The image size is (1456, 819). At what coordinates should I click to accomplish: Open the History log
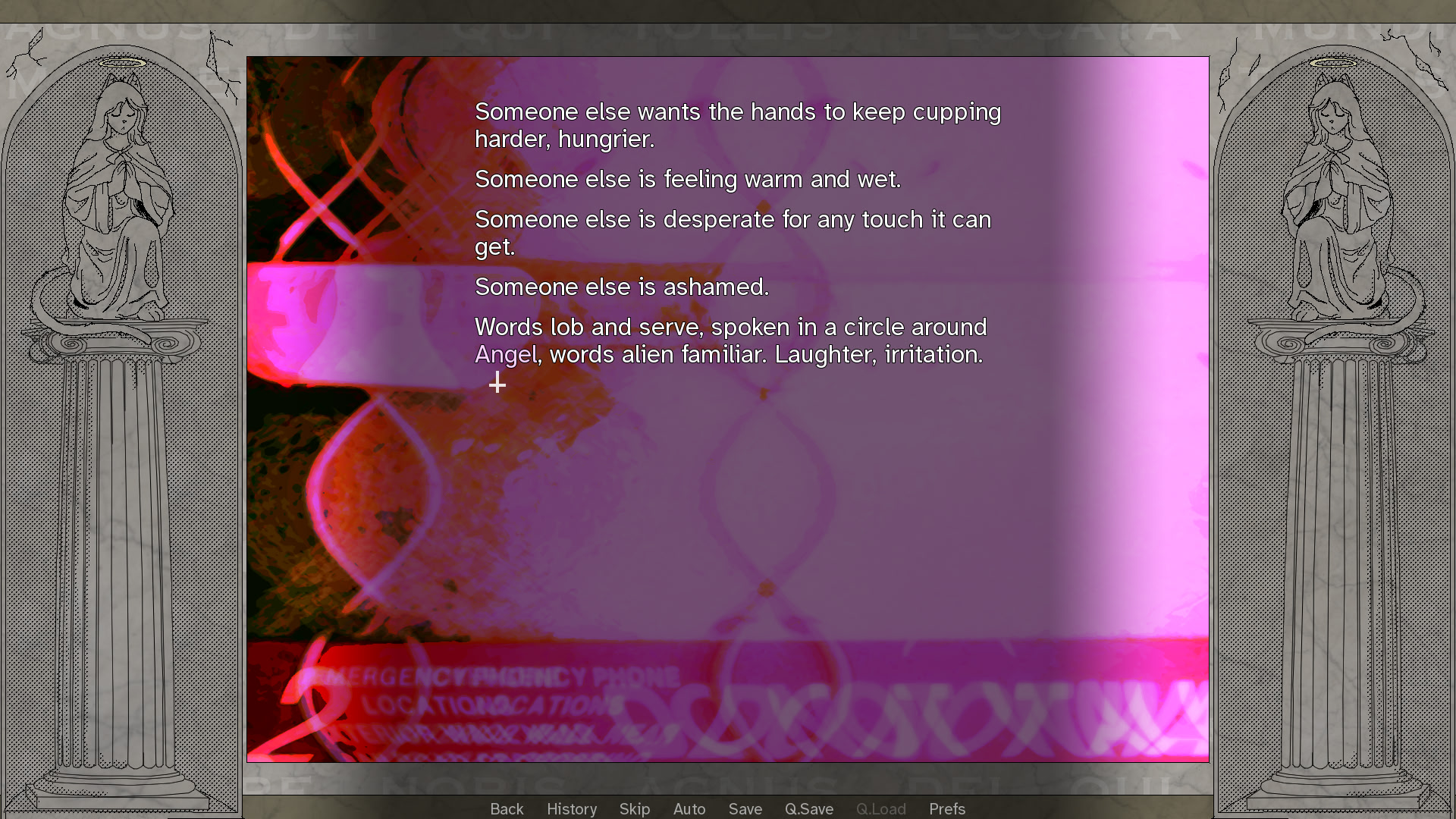pyautogui.click(x=572, y=809)
